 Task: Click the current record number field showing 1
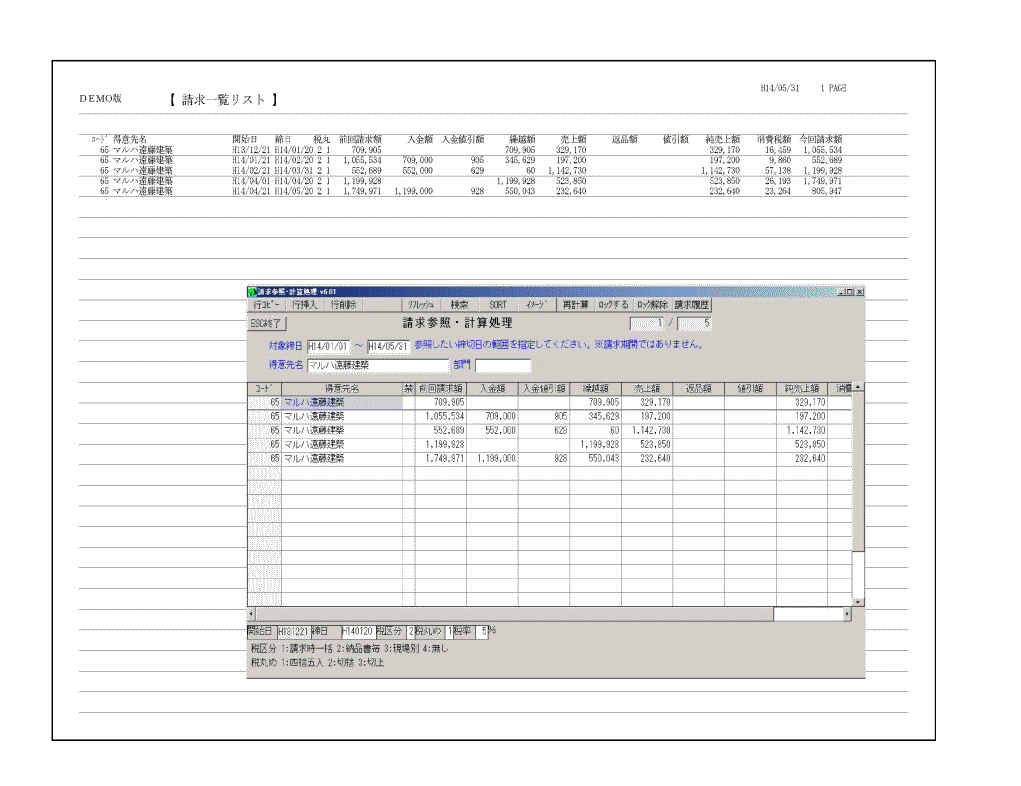pyautogui.click(x=647, y=323)
